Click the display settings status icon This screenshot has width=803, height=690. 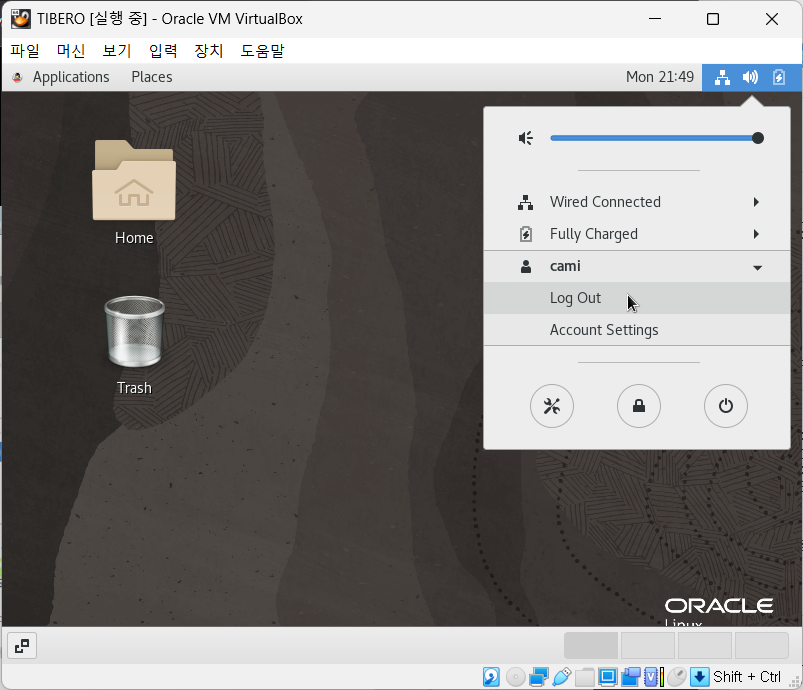coord(607,677)
